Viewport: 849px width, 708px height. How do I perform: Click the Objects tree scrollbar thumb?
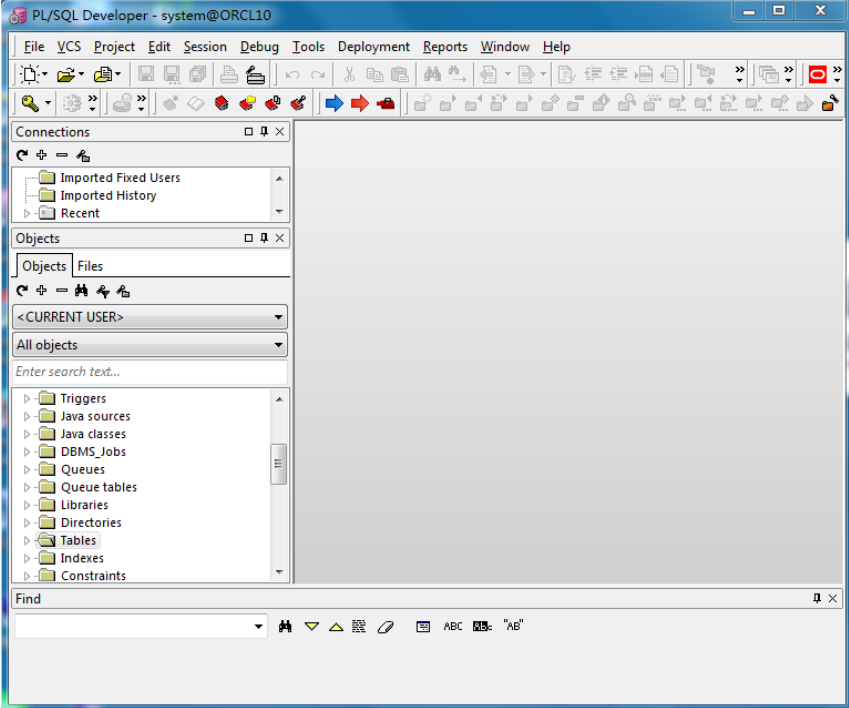point(279,464)
